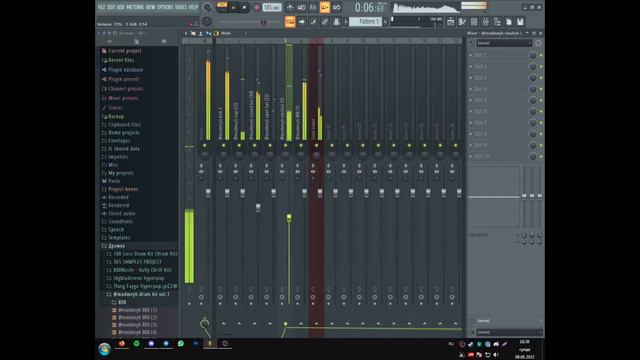Image resolution: width=640 pixels, height=360 pixels.
Task: Mute the red highlighted mixer track LED
Action: coord(316,146)
